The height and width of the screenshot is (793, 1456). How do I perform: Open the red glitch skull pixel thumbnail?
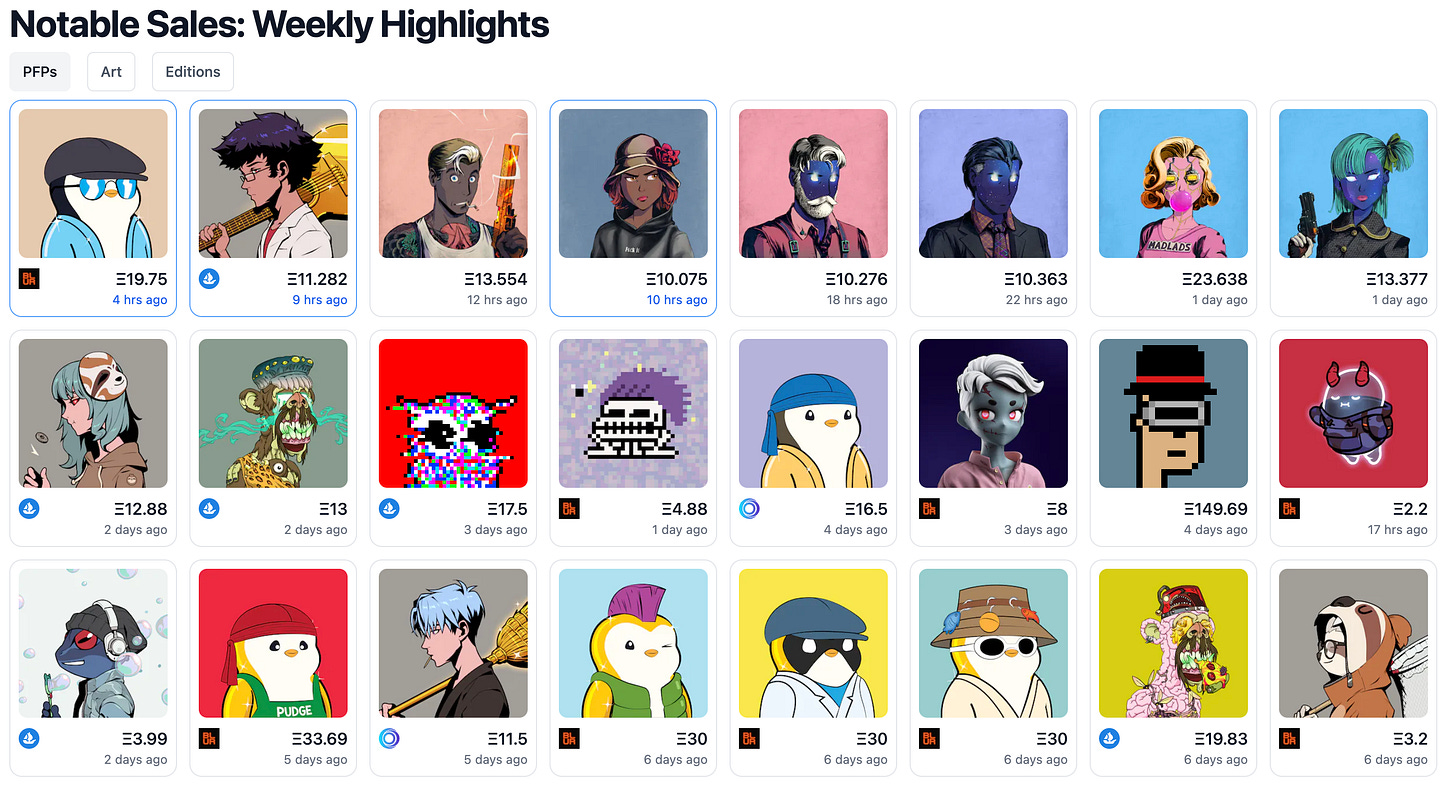[453, 413]
